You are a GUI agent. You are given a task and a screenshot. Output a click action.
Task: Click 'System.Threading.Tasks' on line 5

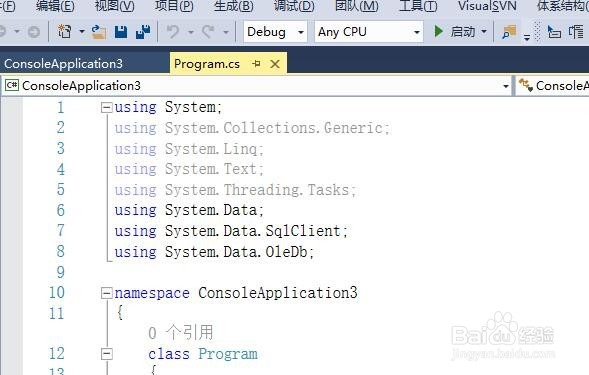point(257,190)
